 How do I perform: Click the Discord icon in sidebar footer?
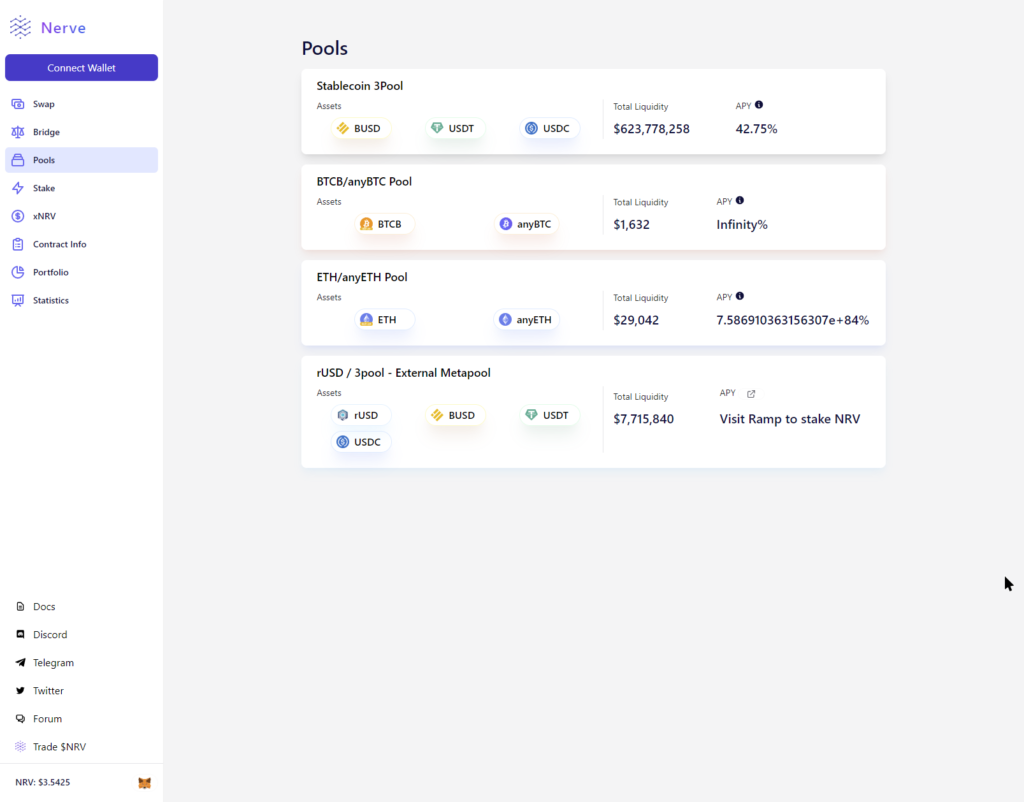click(20, 634)
